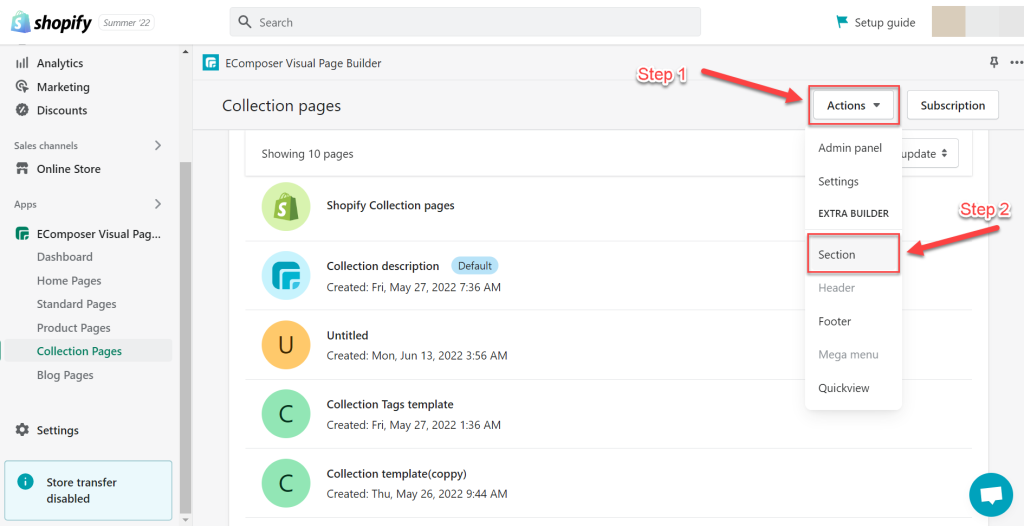
Task: Choose Section under Extra Builder
Action: (853, 255)
